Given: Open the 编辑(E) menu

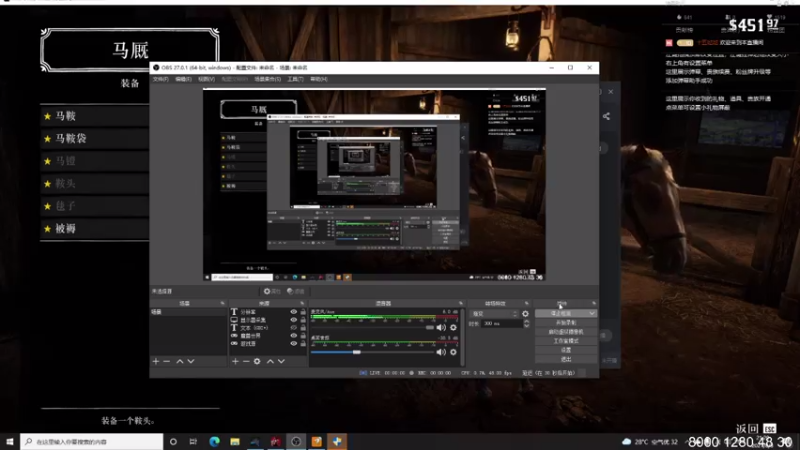Looking at the screenshot, I should pos(183,79).
